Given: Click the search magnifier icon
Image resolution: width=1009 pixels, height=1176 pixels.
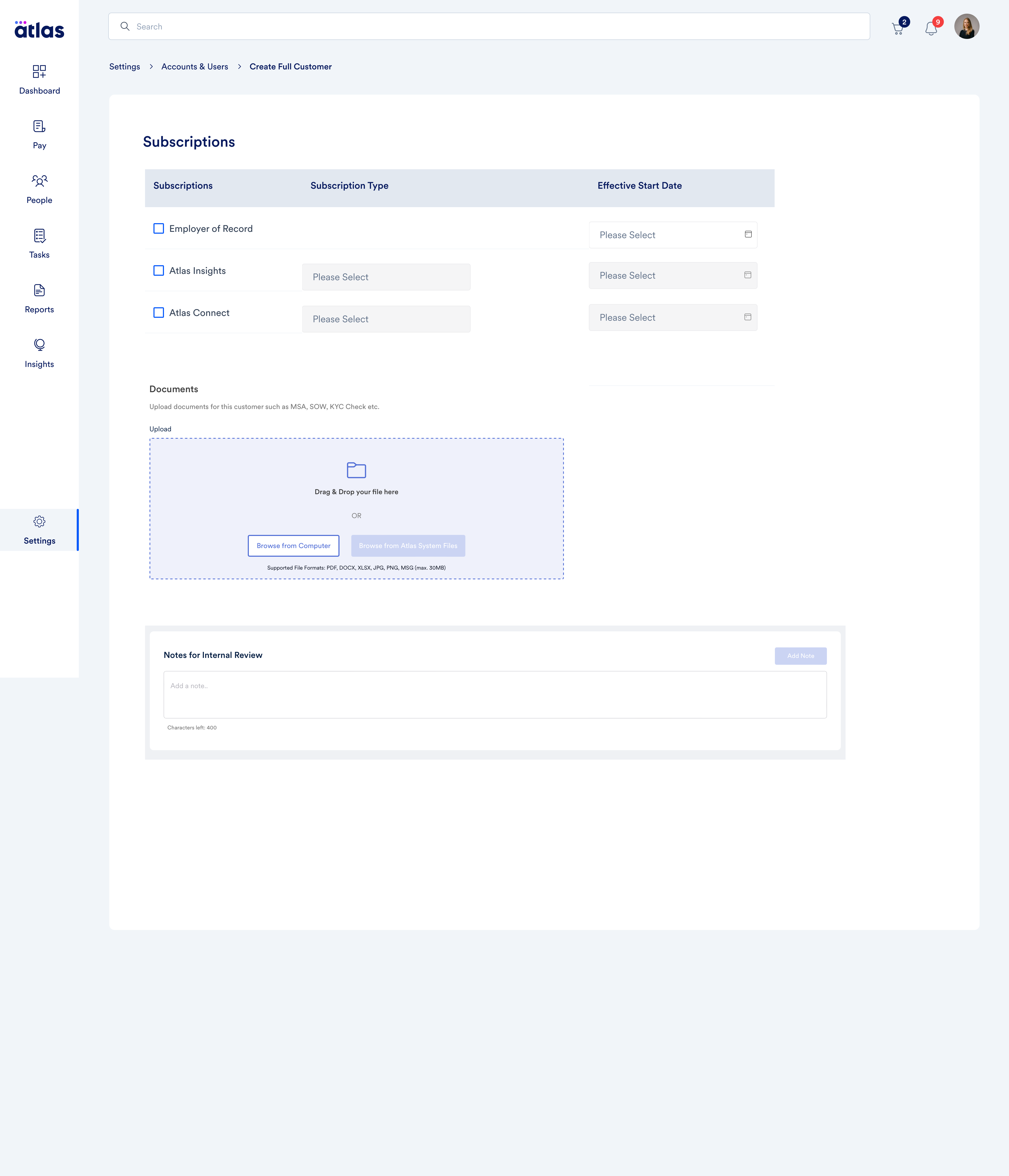Looking at the screenshot, I should tap(125, 26).
